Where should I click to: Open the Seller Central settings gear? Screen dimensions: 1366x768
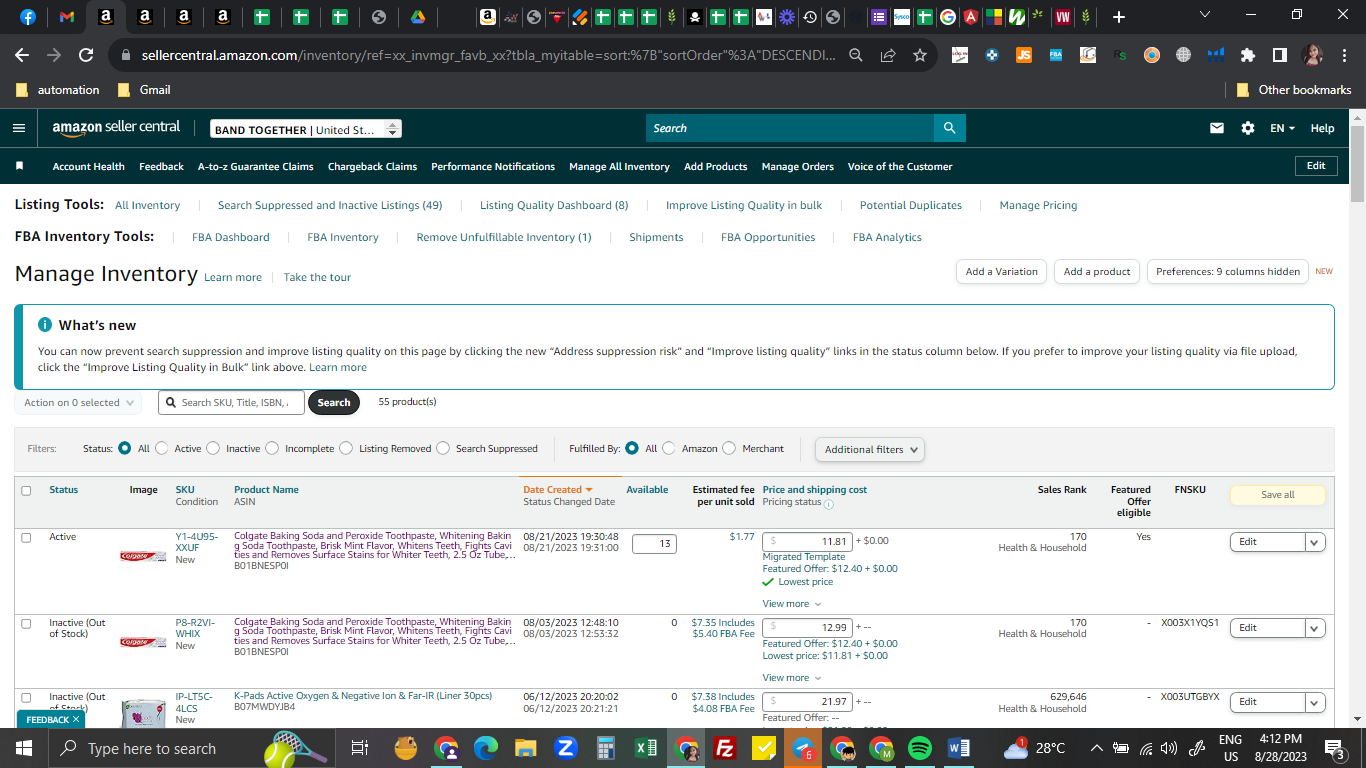click(1247, 128)
